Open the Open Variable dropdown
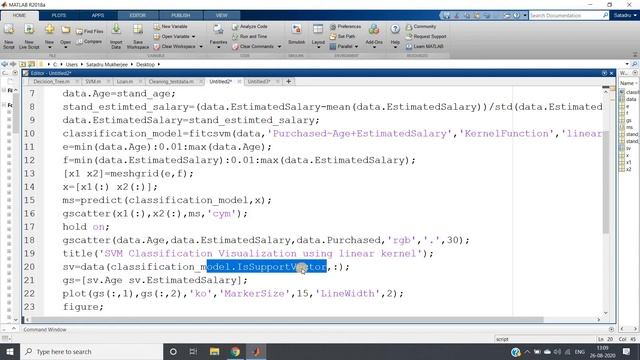 click(175, 36)
